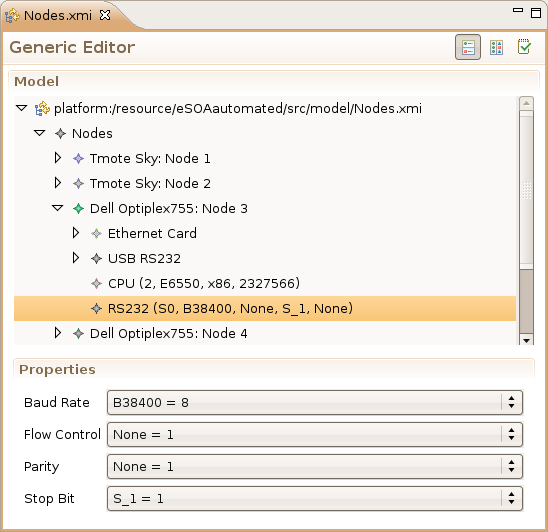Open the Stop Bit dropdown
The height and width of the screenshot is (532, 548).
(315, 498)
